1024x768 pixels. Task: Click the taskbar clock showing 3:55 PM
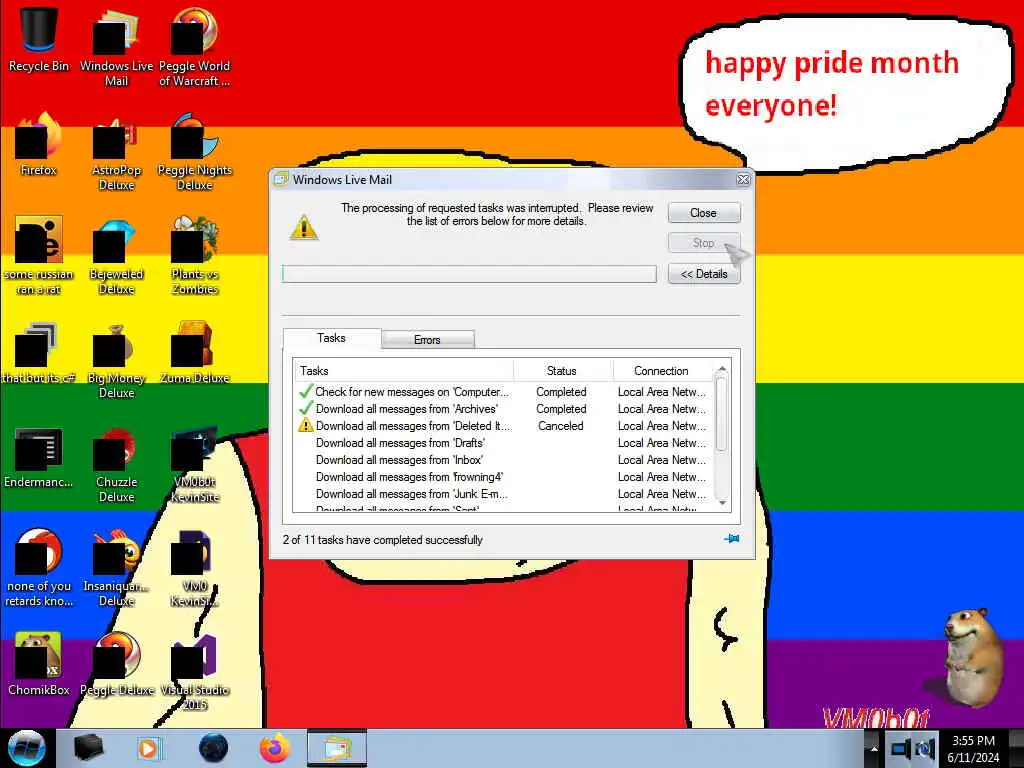(973, 748)
